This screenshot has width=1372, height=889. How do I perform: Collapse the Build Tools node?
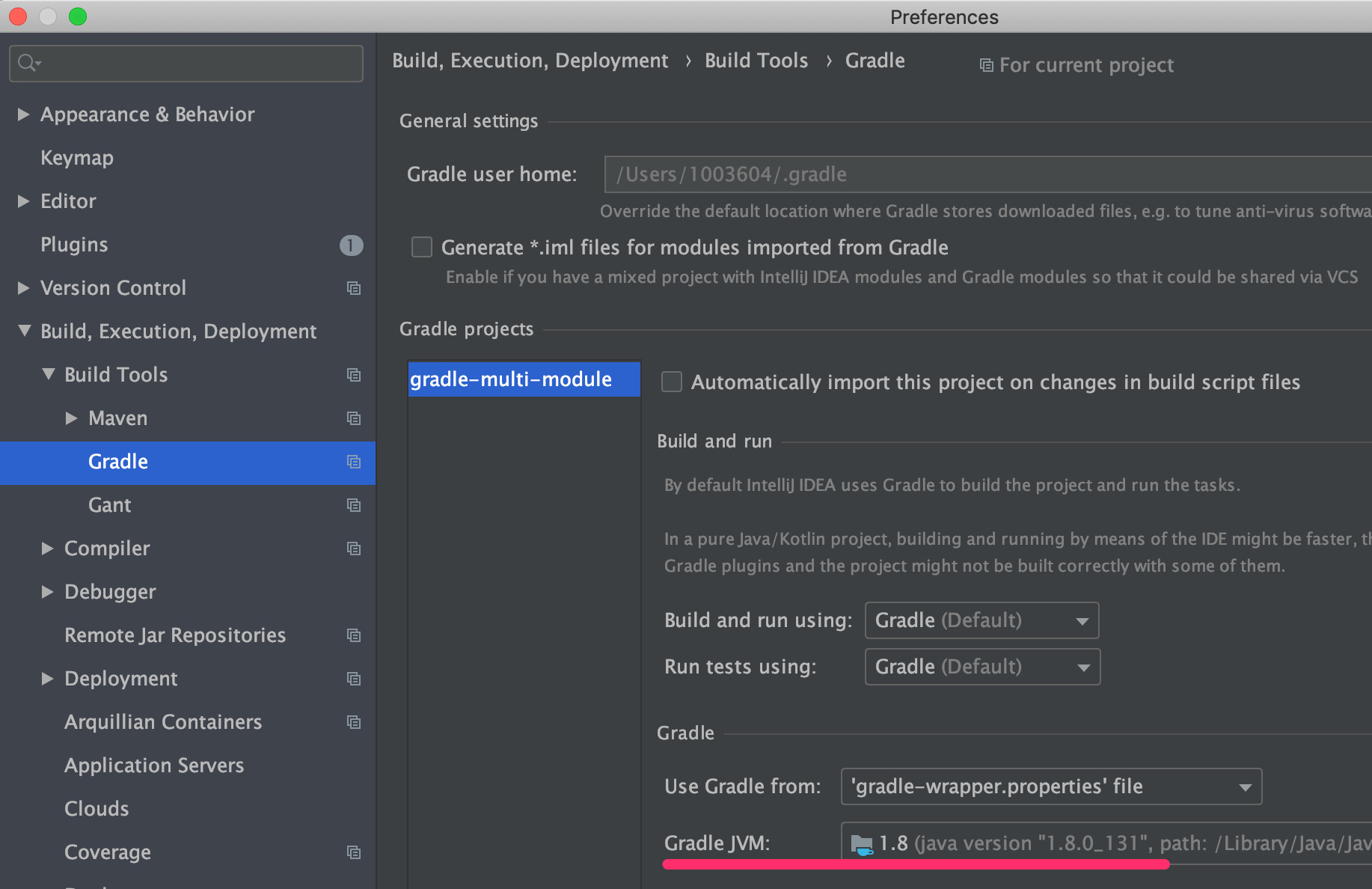(49, 374)
